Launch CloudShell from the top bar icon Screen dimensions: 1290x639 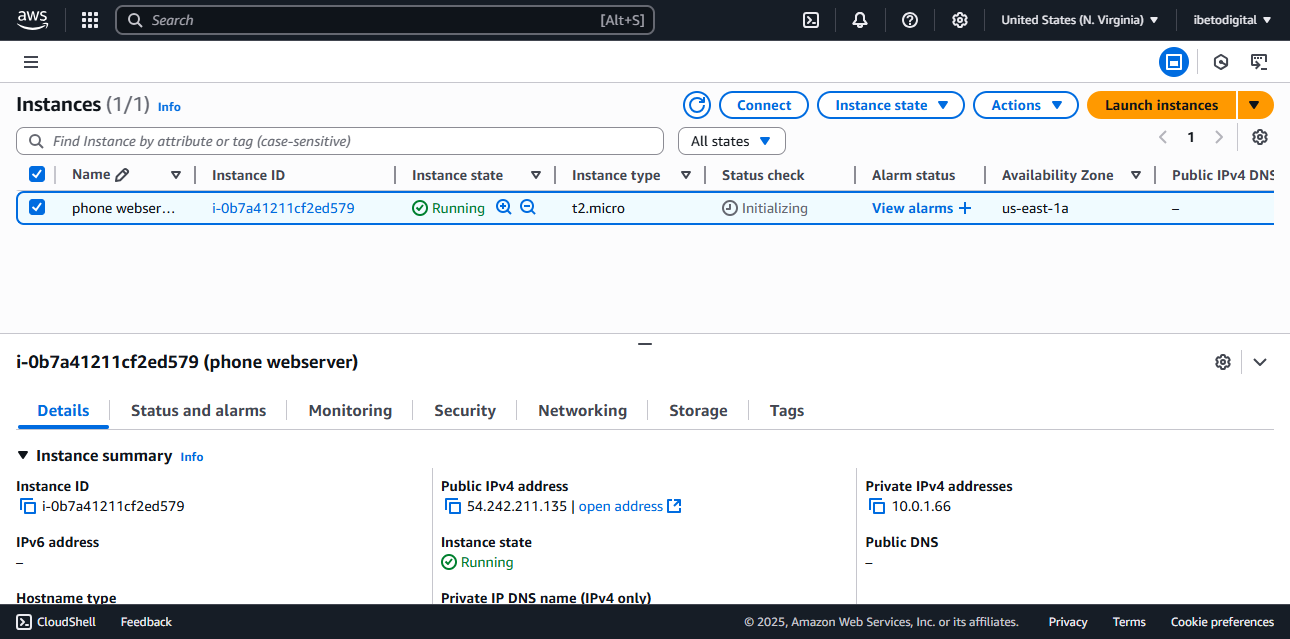(x=811, y=20)
